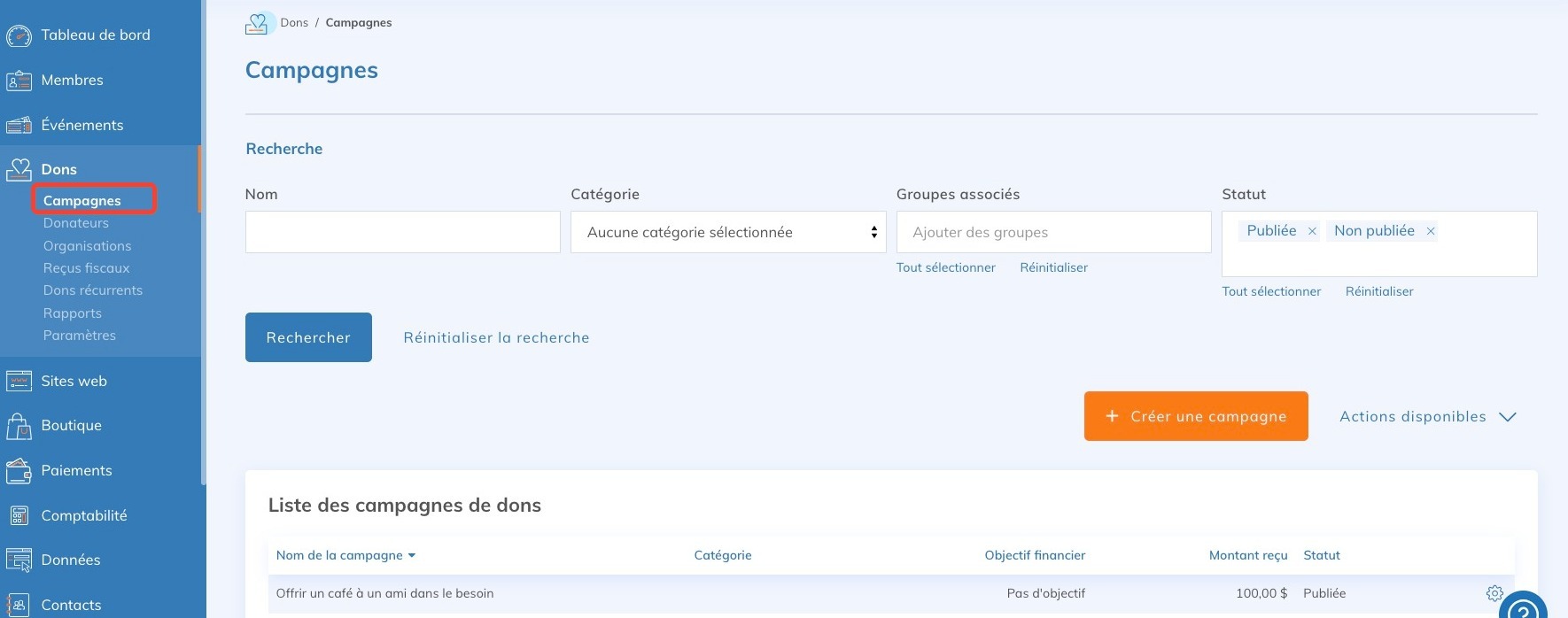Open Événements via its ticket icon

(19, 126)
